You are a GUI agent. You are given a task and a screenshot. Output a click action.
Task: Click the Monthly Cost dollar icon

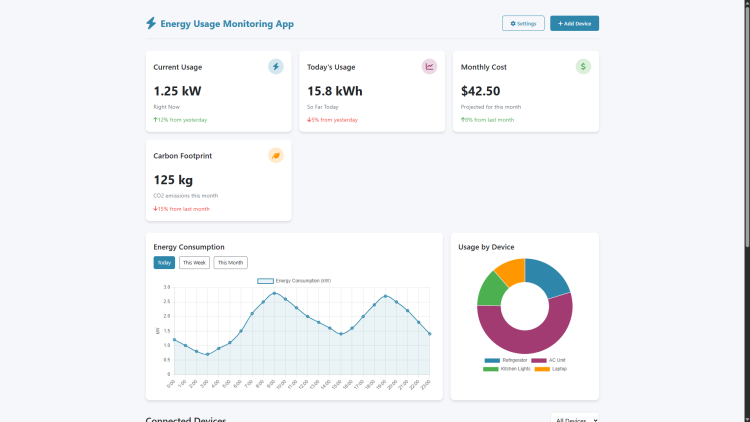point(583,67)
